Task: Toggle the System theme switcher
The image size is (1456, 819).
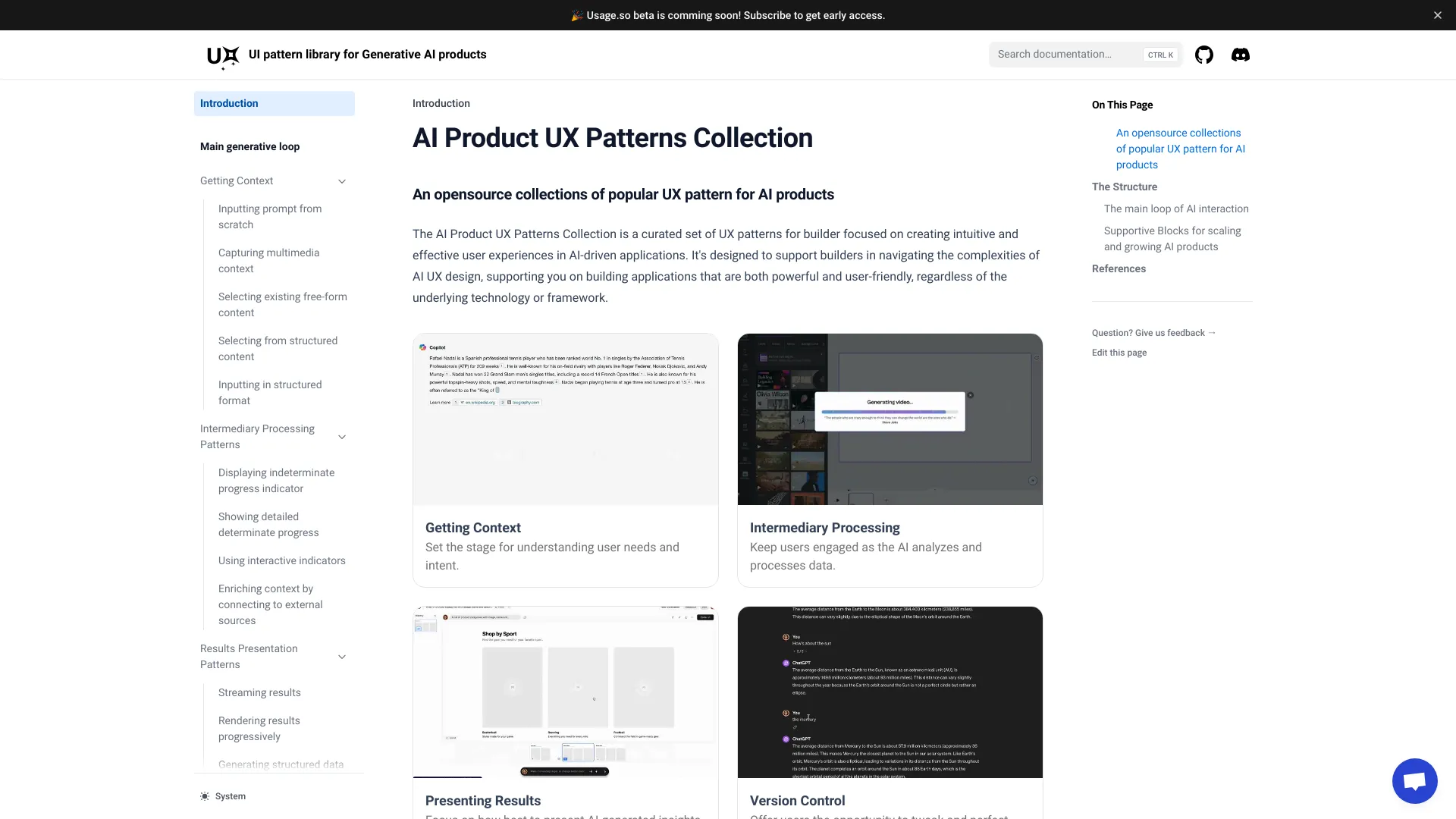Action: pyautogui.click(x=222, y=795)
